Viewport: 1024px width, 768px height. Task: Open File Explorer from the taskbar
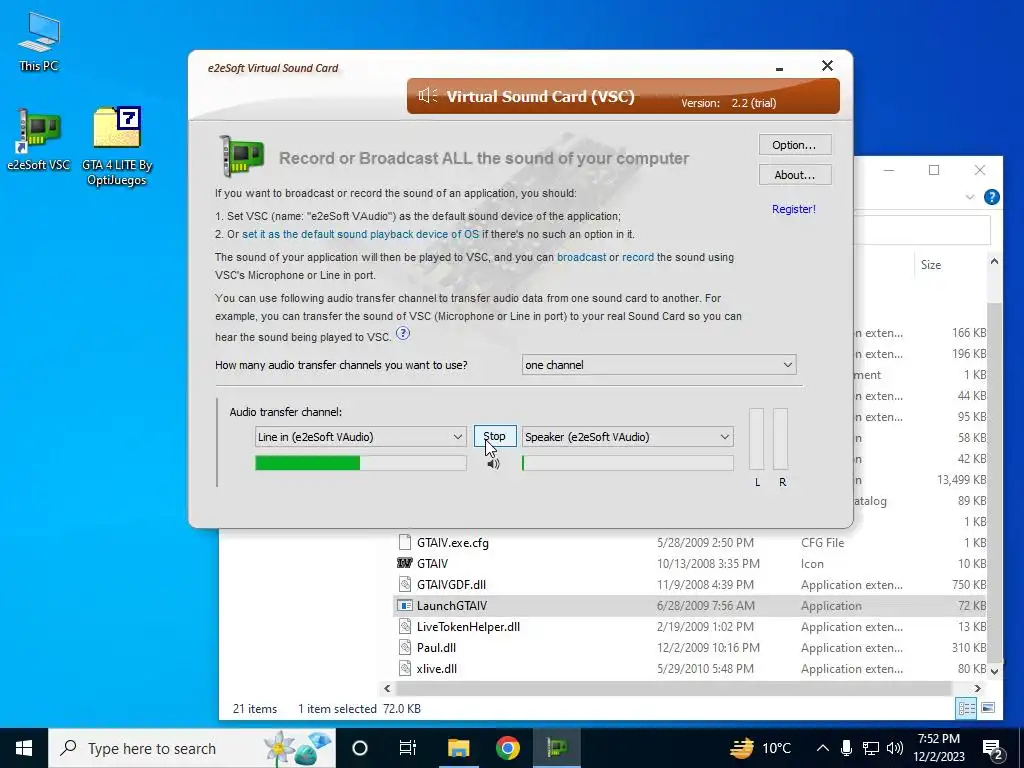[458, 748]
